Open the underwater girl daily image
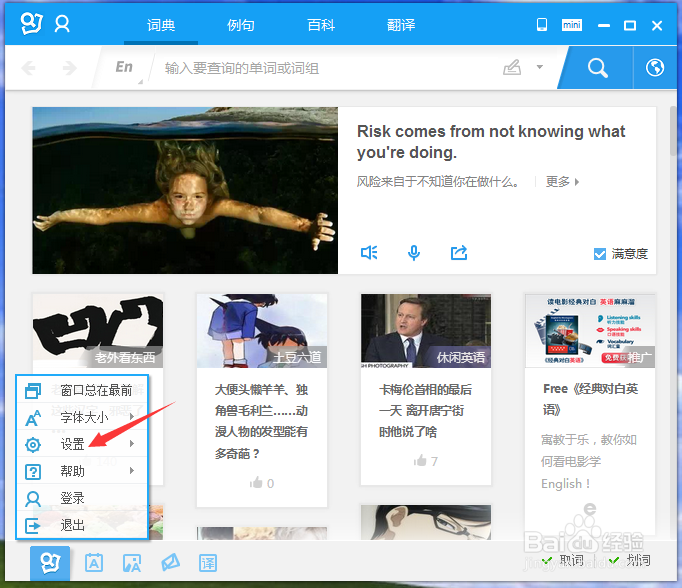Viewport: 682px width, 588px height. pos(185,190)
